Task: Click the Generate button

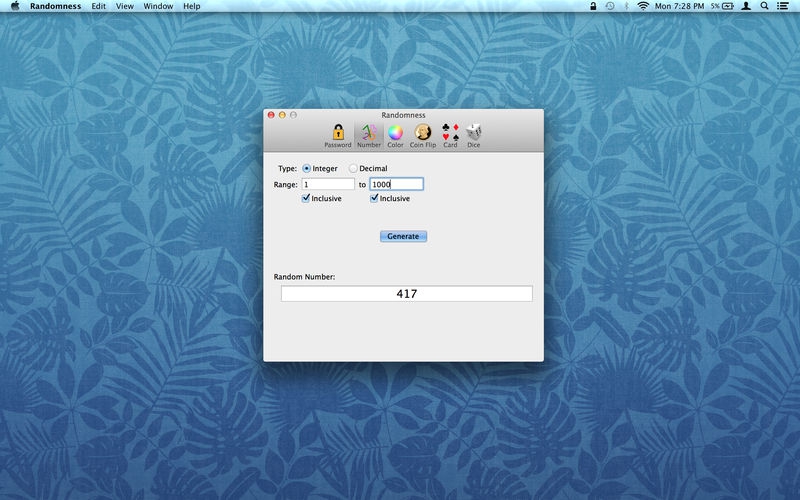Action: (403, 236)
